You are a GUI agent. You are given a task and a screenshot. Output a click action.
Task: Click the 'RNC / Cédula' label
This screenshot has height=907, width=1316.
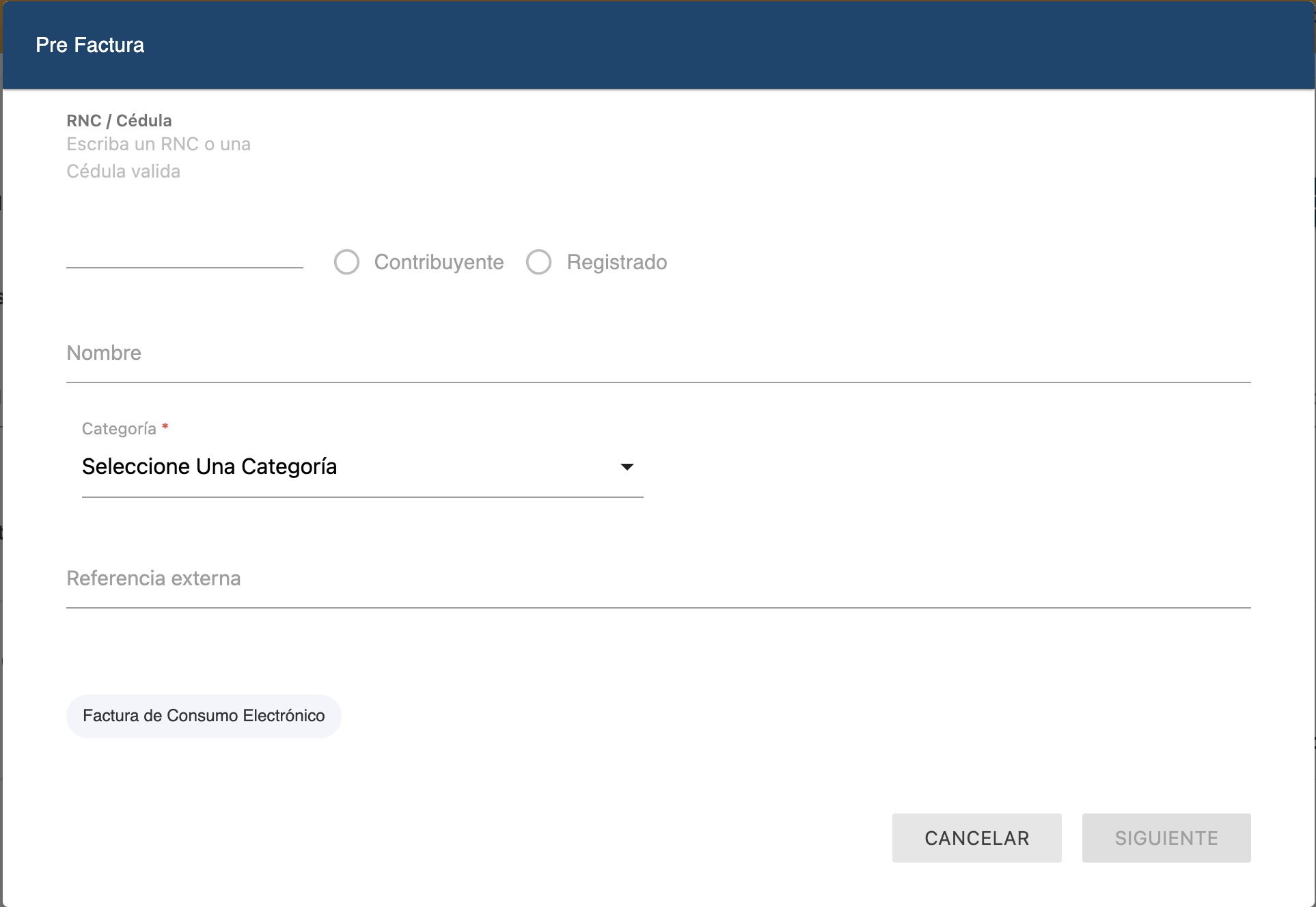119,121
